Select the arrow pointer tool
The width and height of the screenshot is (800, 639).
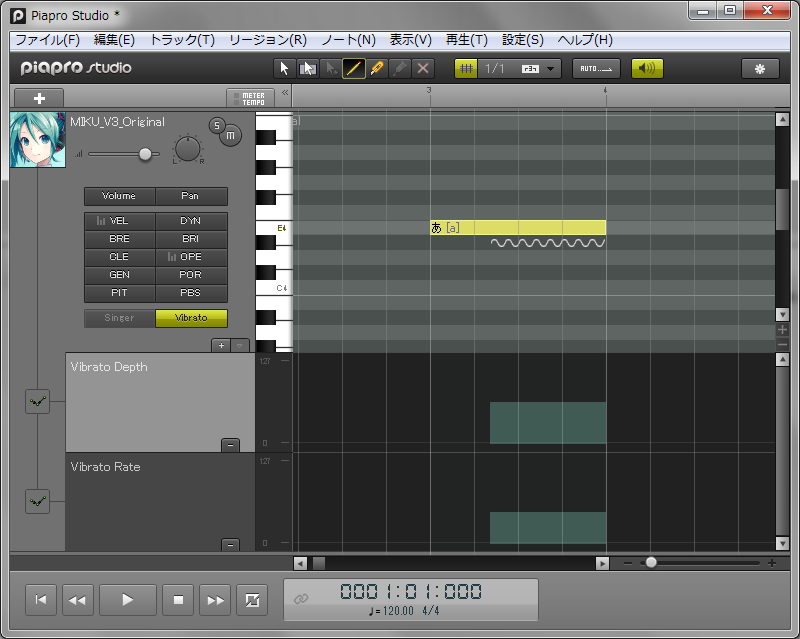[284, 68]
